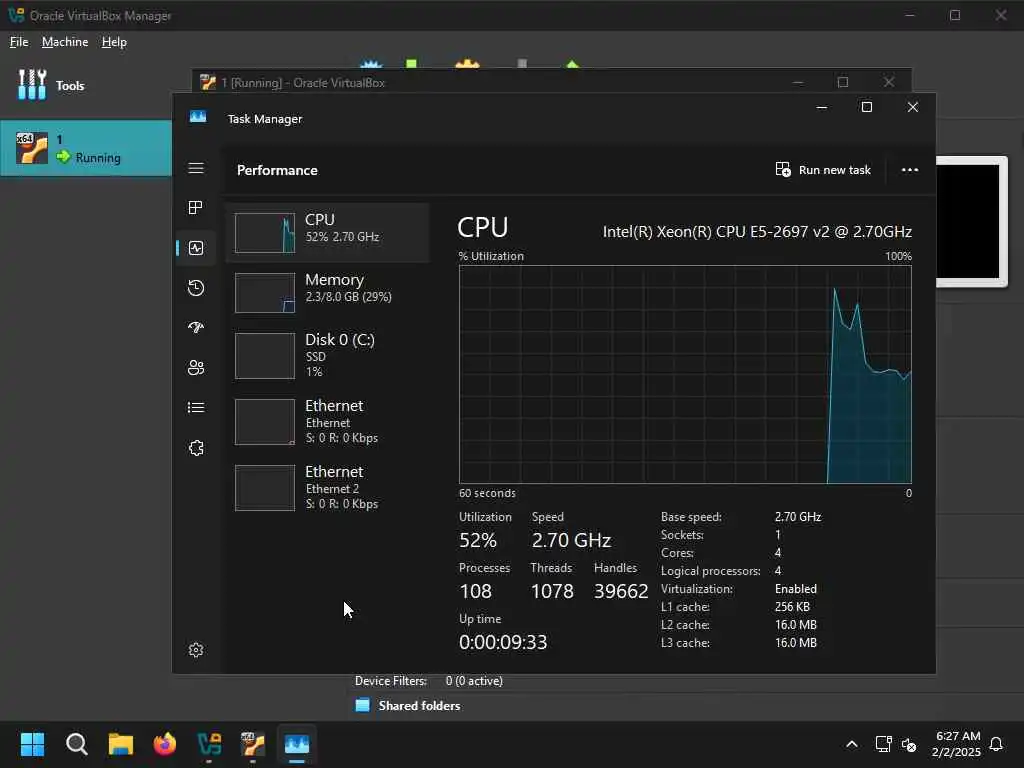Open Users page icon in sidebar
Viewport: 1024px width, 768px height.
tap(196, 368)
